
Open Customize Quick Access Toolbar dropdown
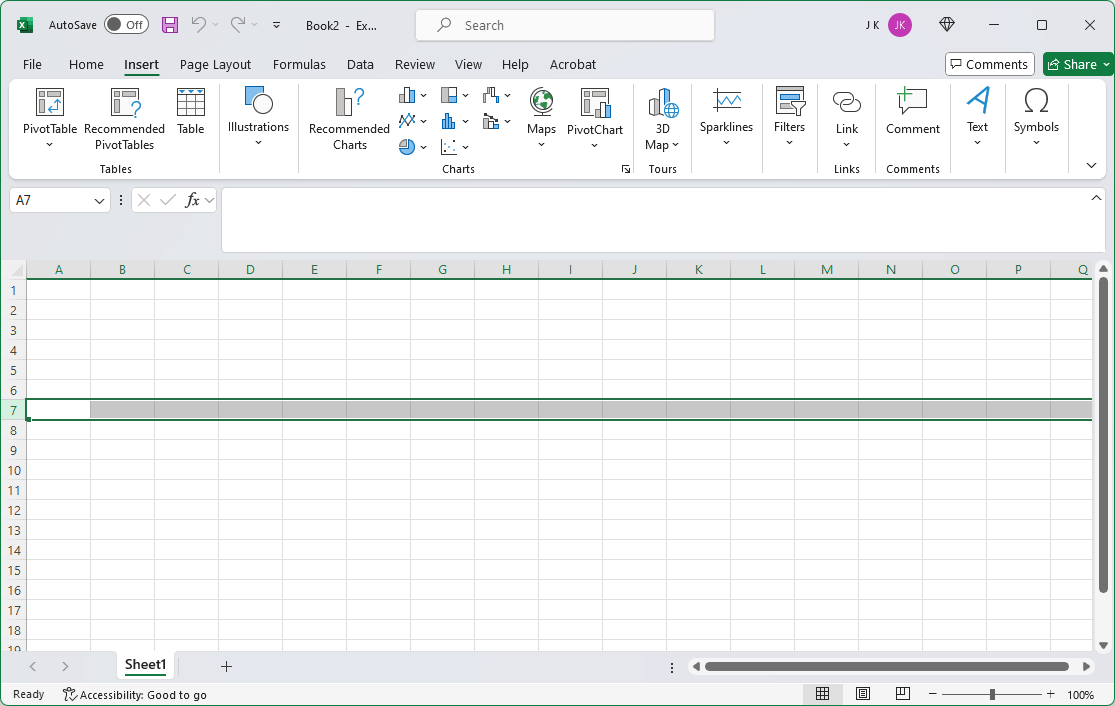(277, 25)
